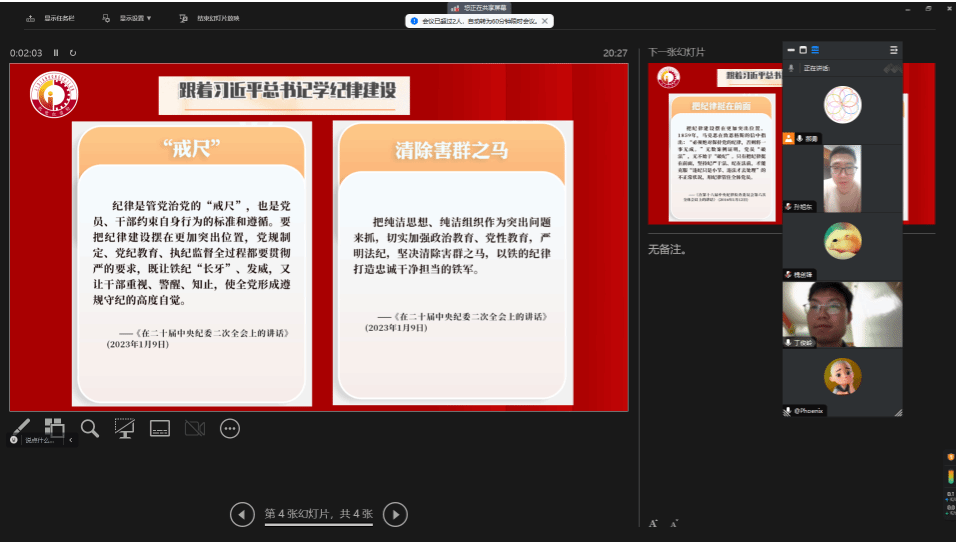
Task: Toggle subtitles in presenter view
Action: (x=160, y=428)
